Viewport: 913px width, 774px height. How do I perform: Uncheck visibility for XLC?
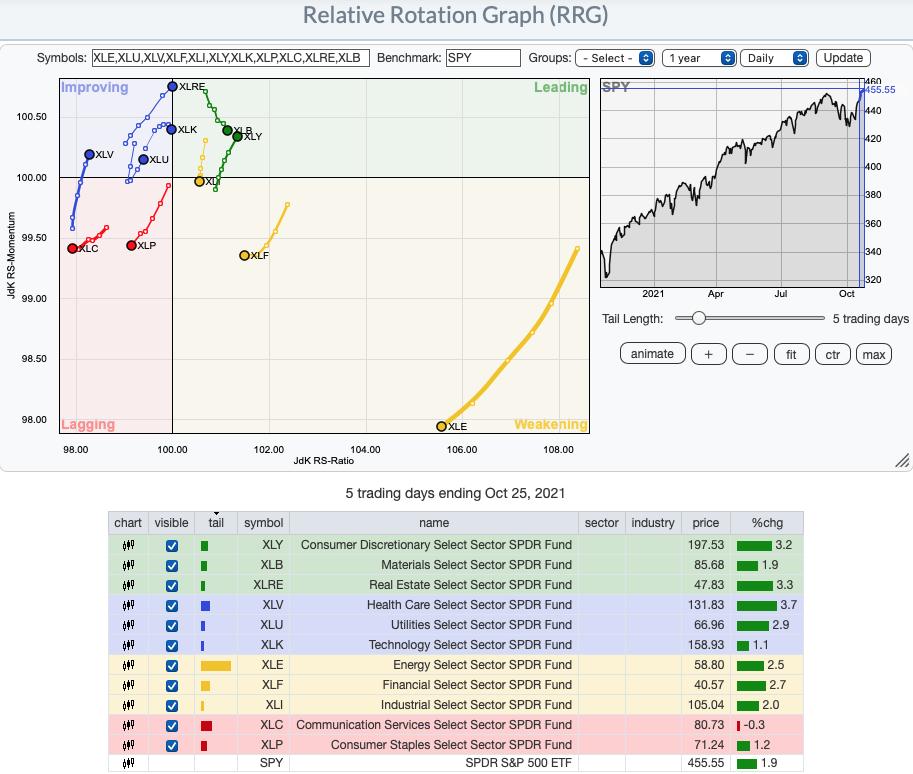coord(172,726)
